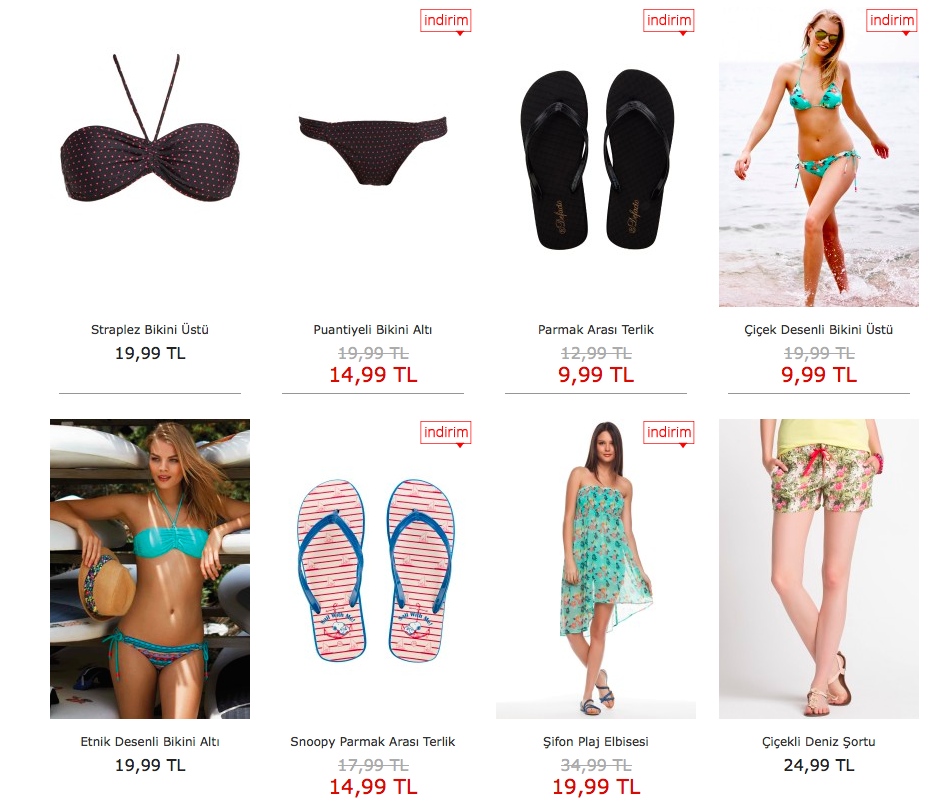The image size is (950, 805).
Task: Follow the Parmak Arası Terlik title link
Action: (596, 330)
